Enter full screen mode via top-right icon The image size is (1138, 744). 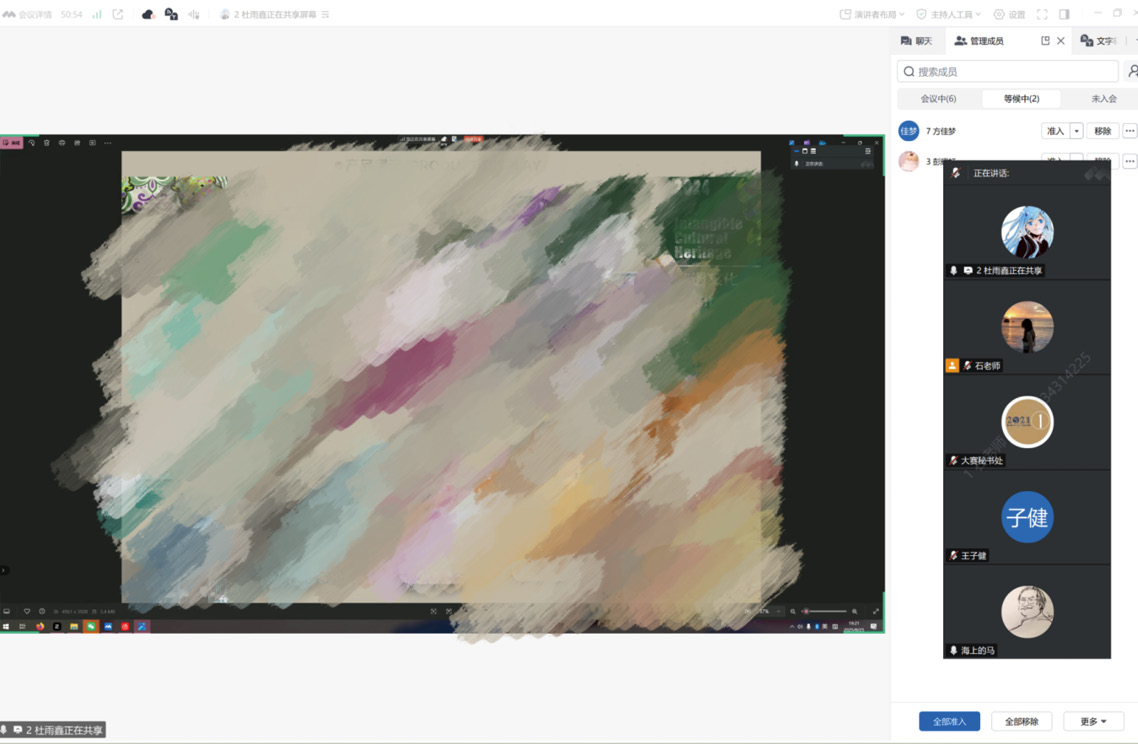pyautogui.click(x=1042, y=15)
